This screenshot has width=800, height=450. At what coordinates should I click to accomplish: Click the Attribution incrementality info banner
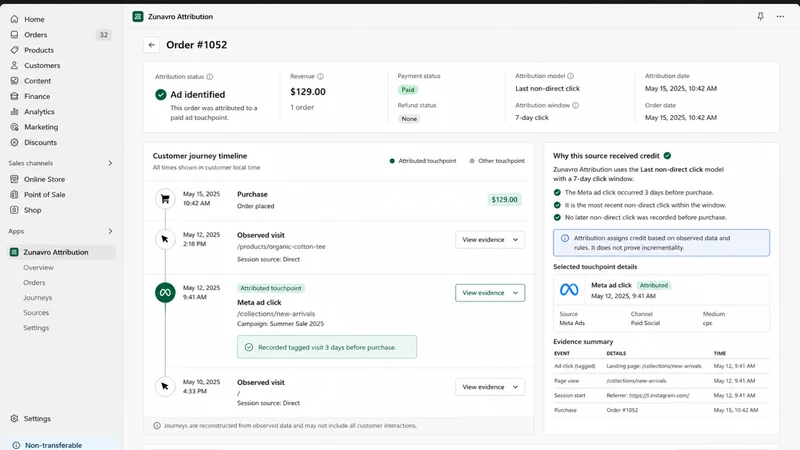pos(661,243)
